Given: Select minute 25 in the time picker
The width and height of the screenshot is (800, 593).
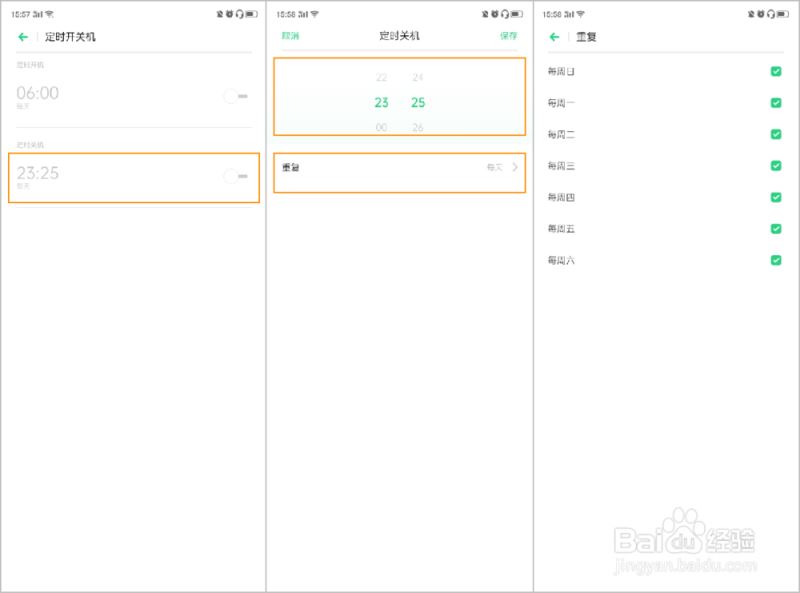Looking at the screenshot, I should point(418,103).
